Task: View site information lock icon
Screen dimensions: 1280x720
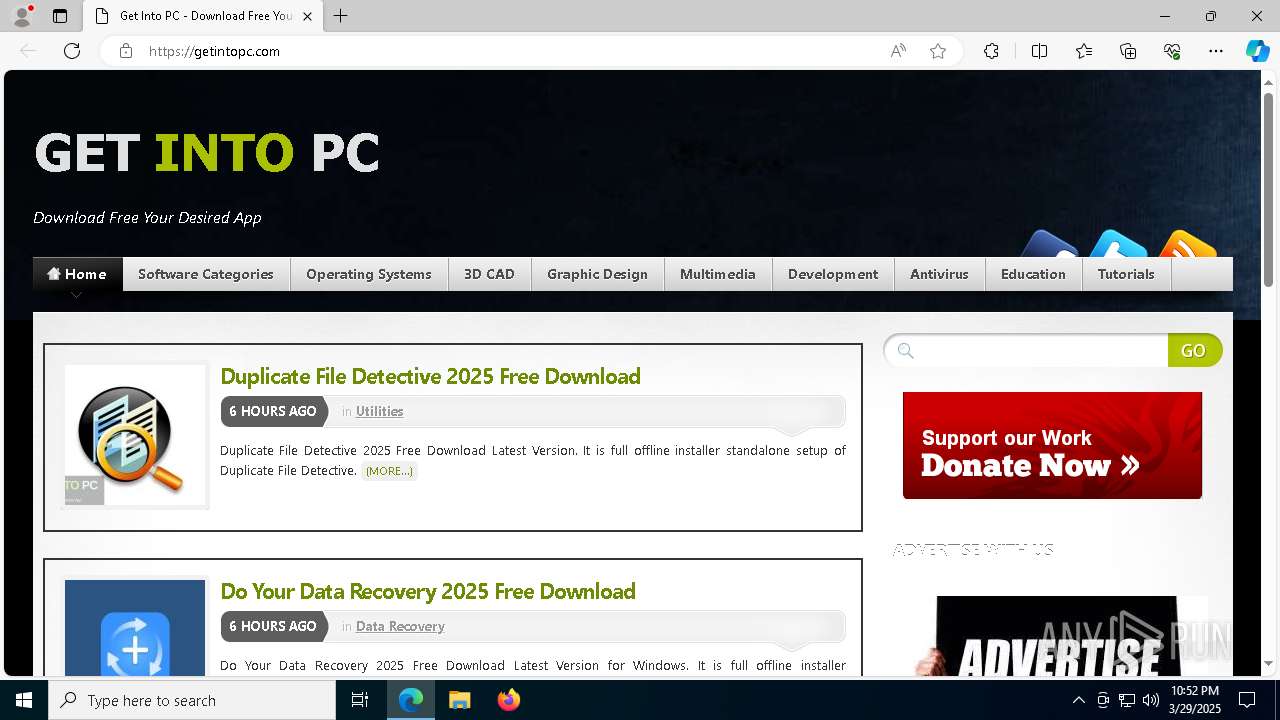Action: click(x=126, y=51)
